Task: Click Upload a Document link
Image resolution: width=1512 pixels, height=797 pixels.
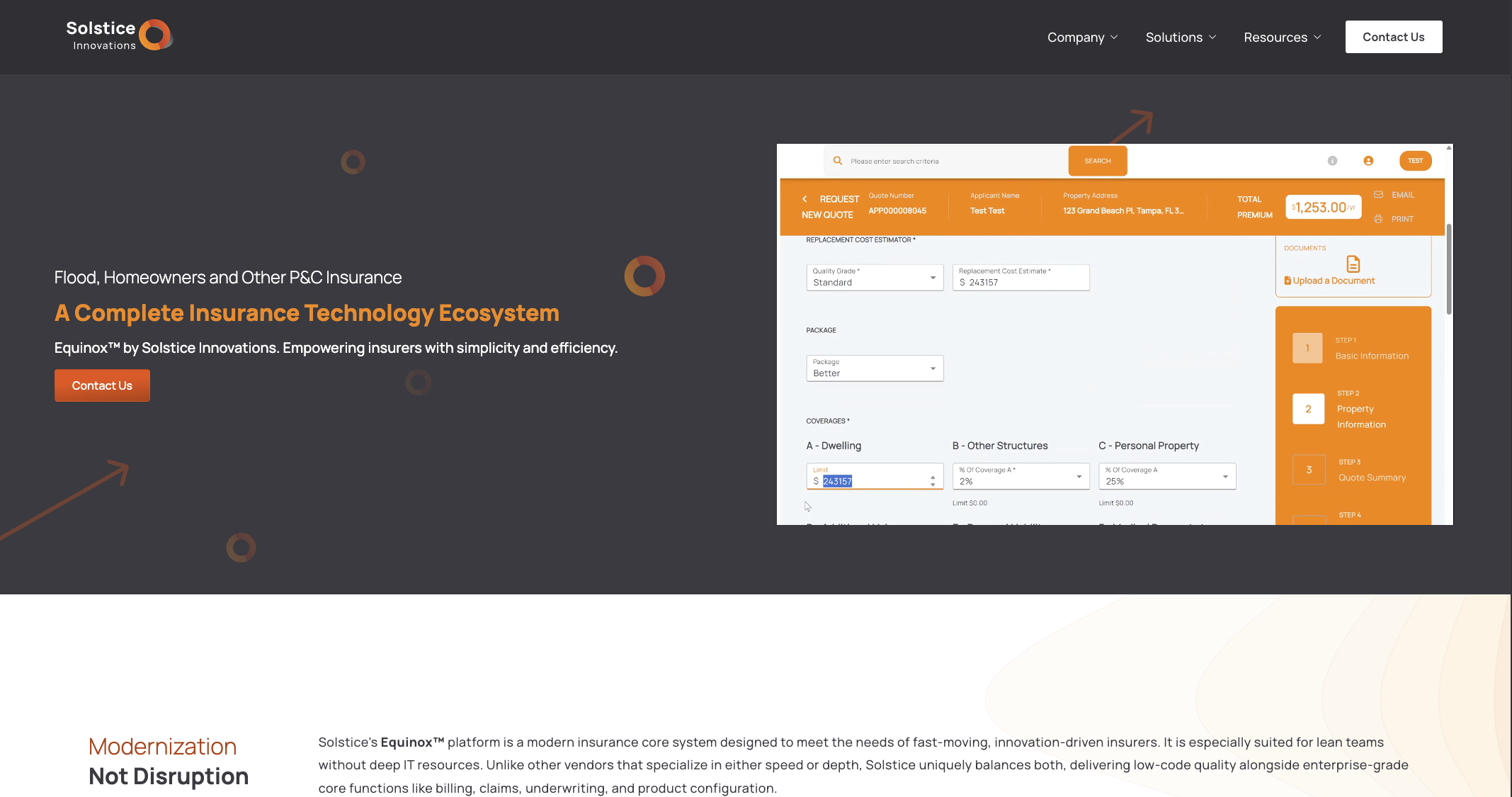Action: pos(1329,281)
